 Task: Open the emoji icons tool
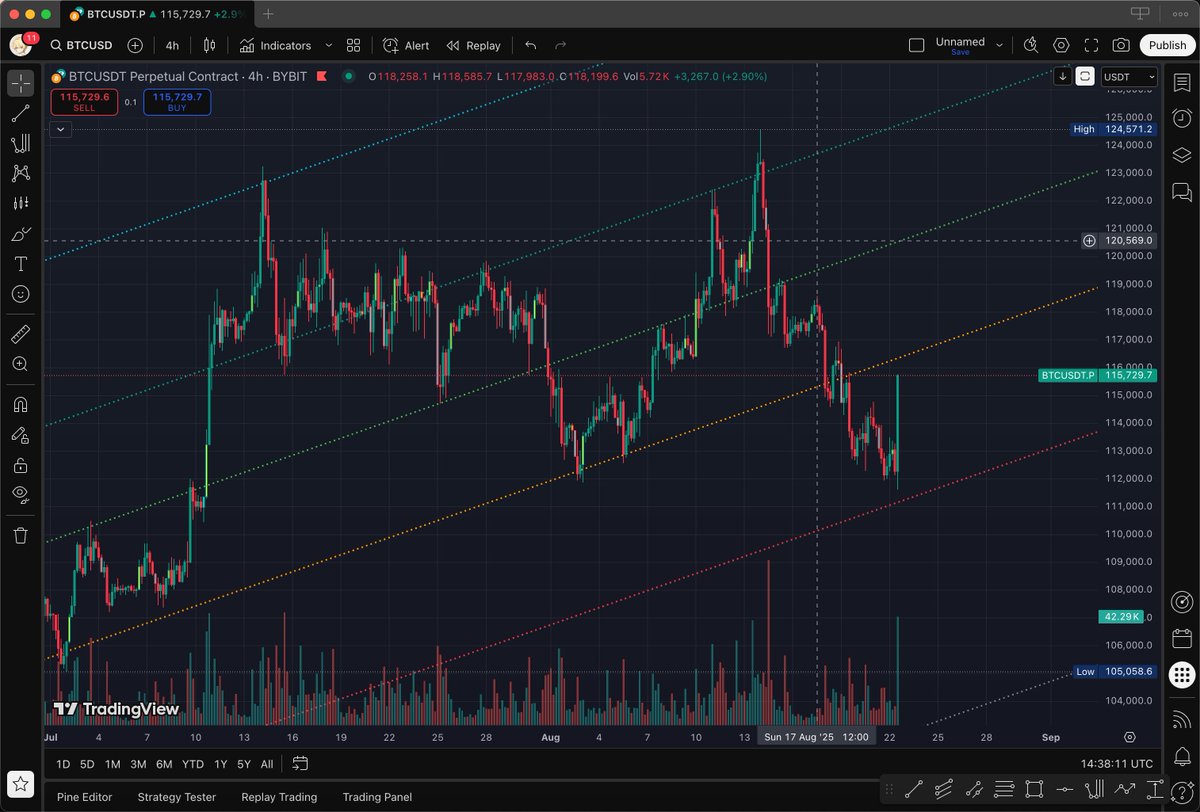(20, 294)
